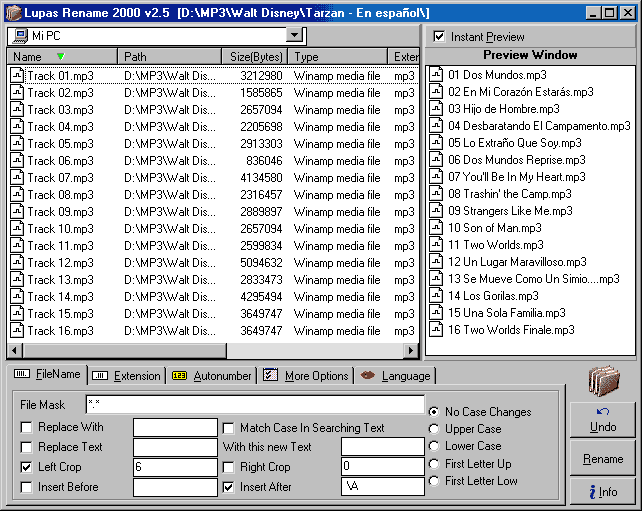Click preview icon for 01 Dos Mundos.mp3
This screenshot has width=642, height=511.
pos(436,75)
